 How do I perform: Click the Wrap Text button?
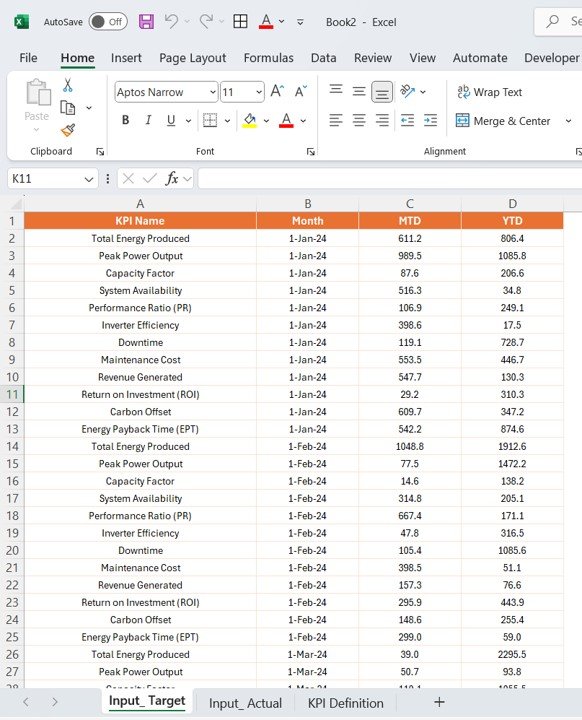point(490,92)
